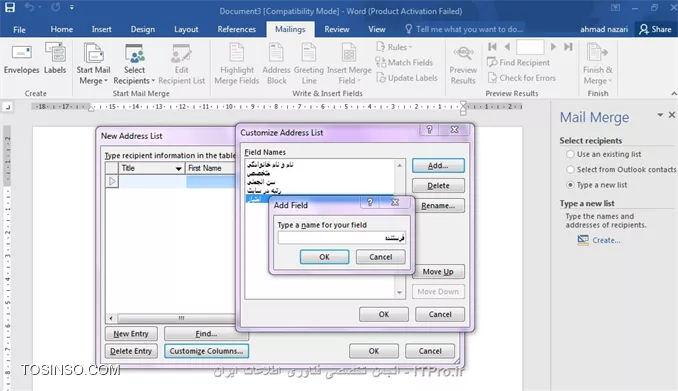678x391 pixels.
Task: Click Move Up button
Action: click(438, 272)
